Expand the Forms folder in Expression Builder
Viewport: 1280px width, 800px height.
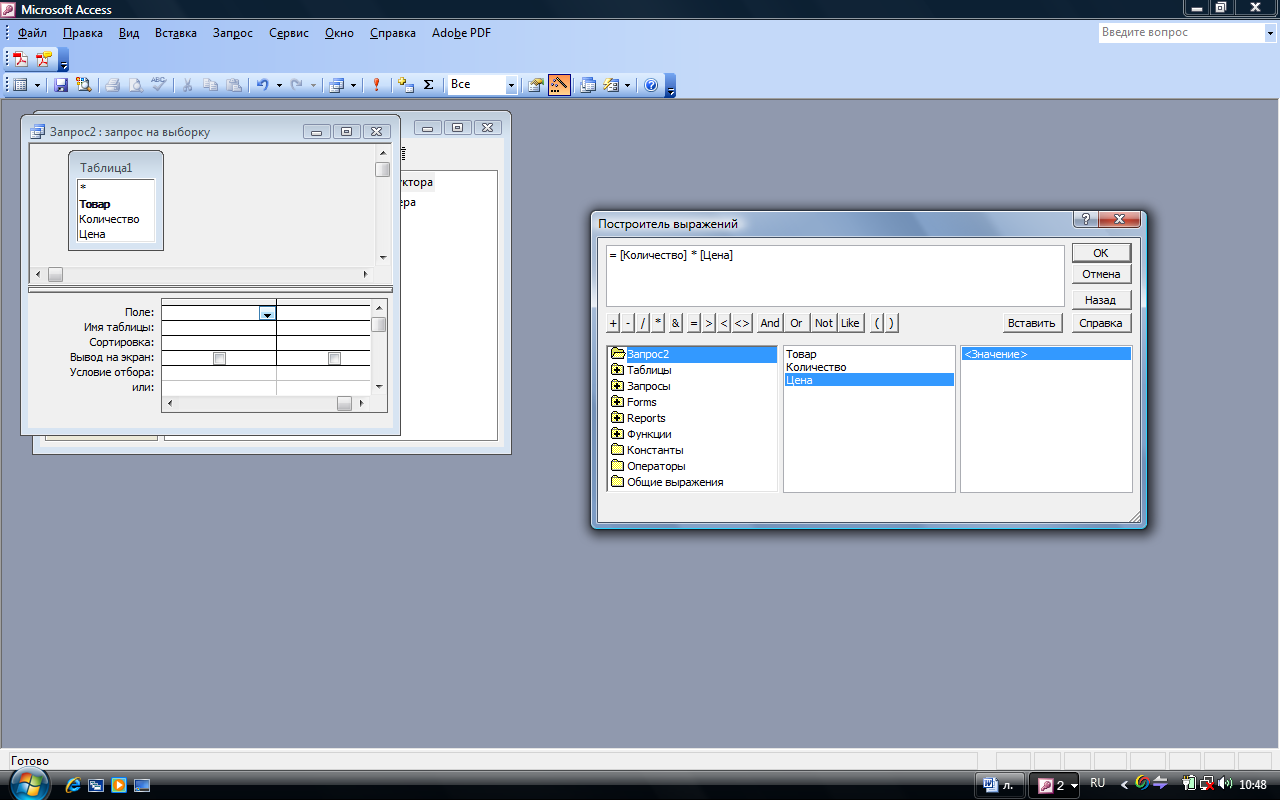617,402
